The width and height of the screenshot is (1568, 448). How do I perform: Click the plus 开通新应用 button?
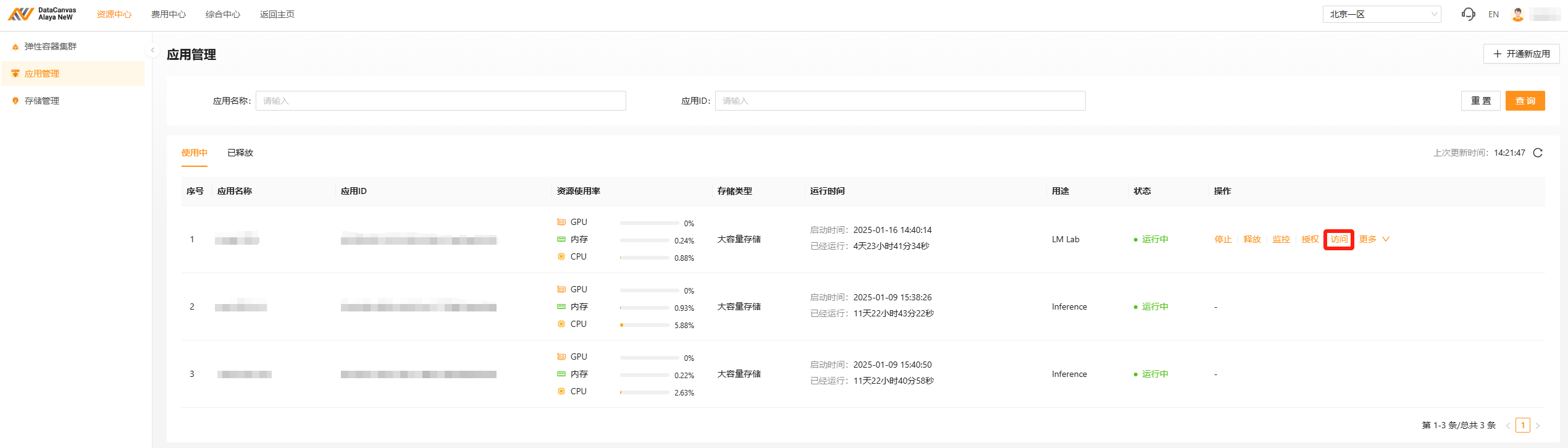[x=1521, y=54]
